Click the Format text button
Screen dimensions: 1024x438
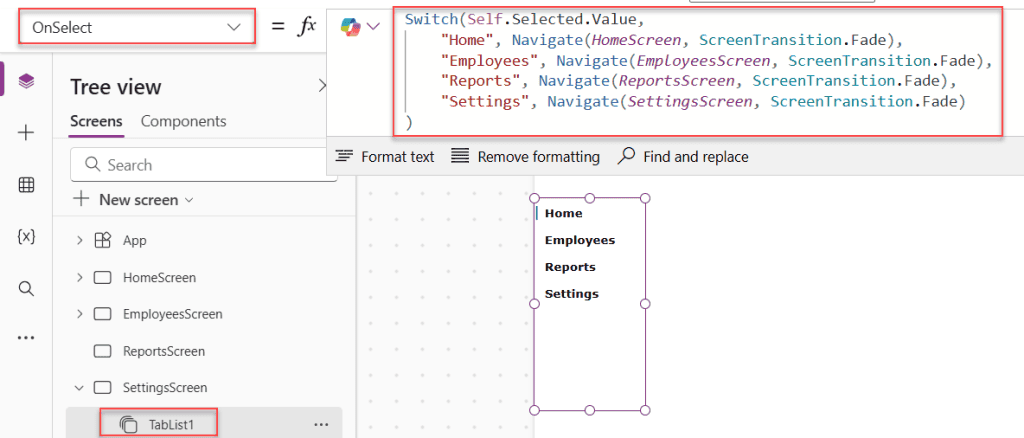pyautogui.click(x=385, y=157)
